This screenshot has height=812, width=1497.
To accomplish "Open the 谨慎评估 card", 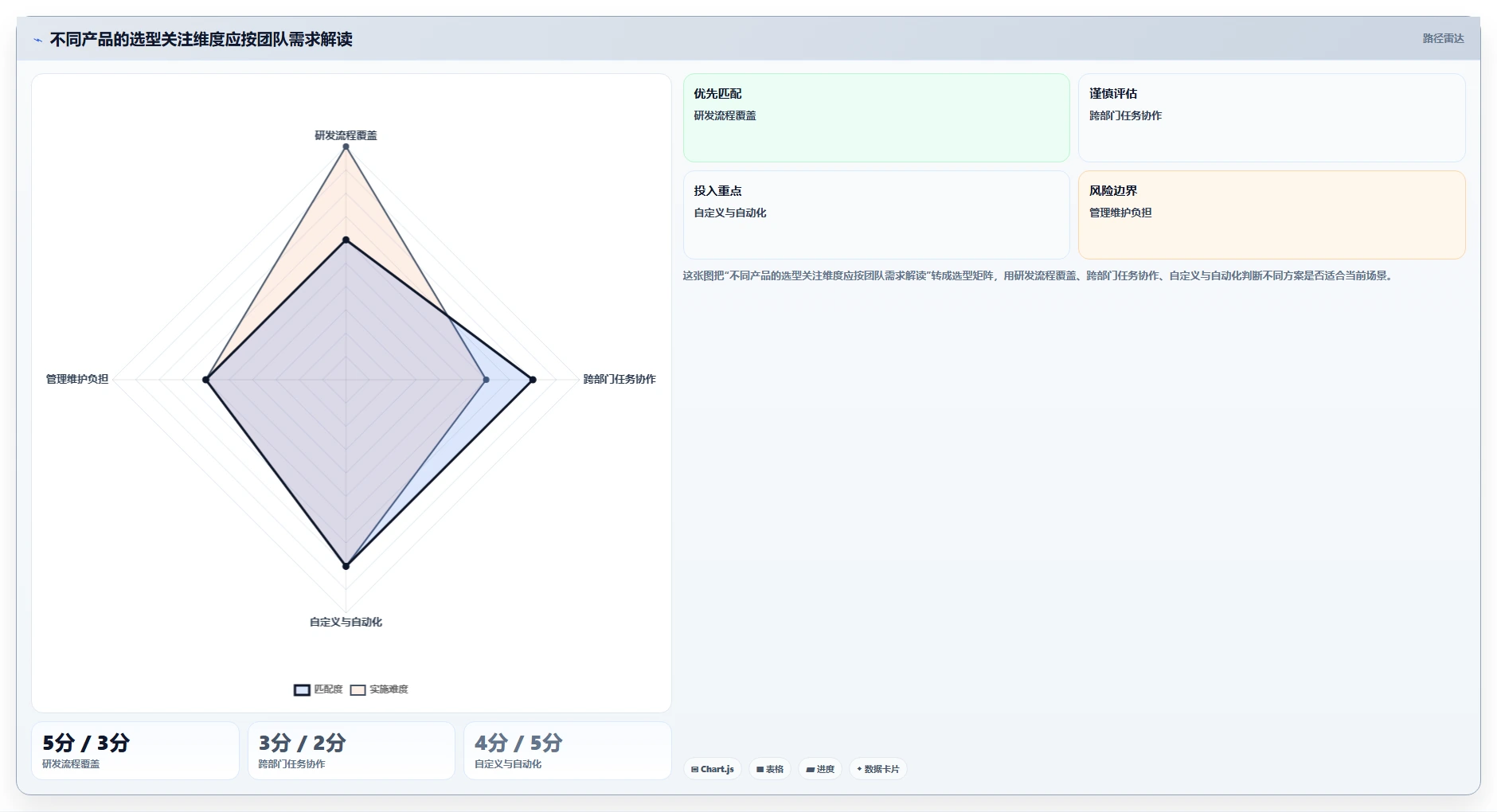I will [x=1272, y=118].
